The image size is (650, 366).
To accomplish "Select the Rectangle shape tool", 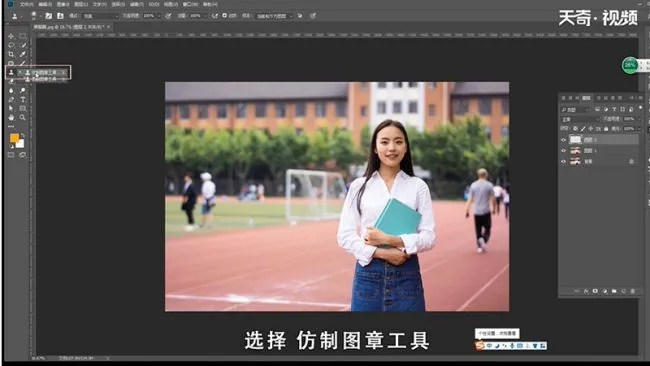I will (22, 108).
